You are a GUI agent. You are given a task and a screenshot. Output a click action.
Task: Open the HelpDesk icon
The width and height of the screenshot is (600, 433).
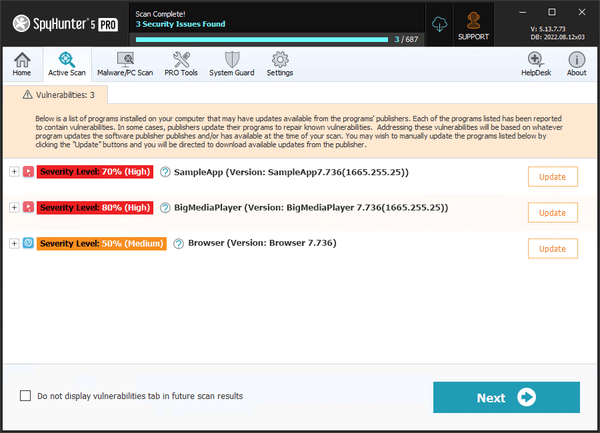click(536, 64)
